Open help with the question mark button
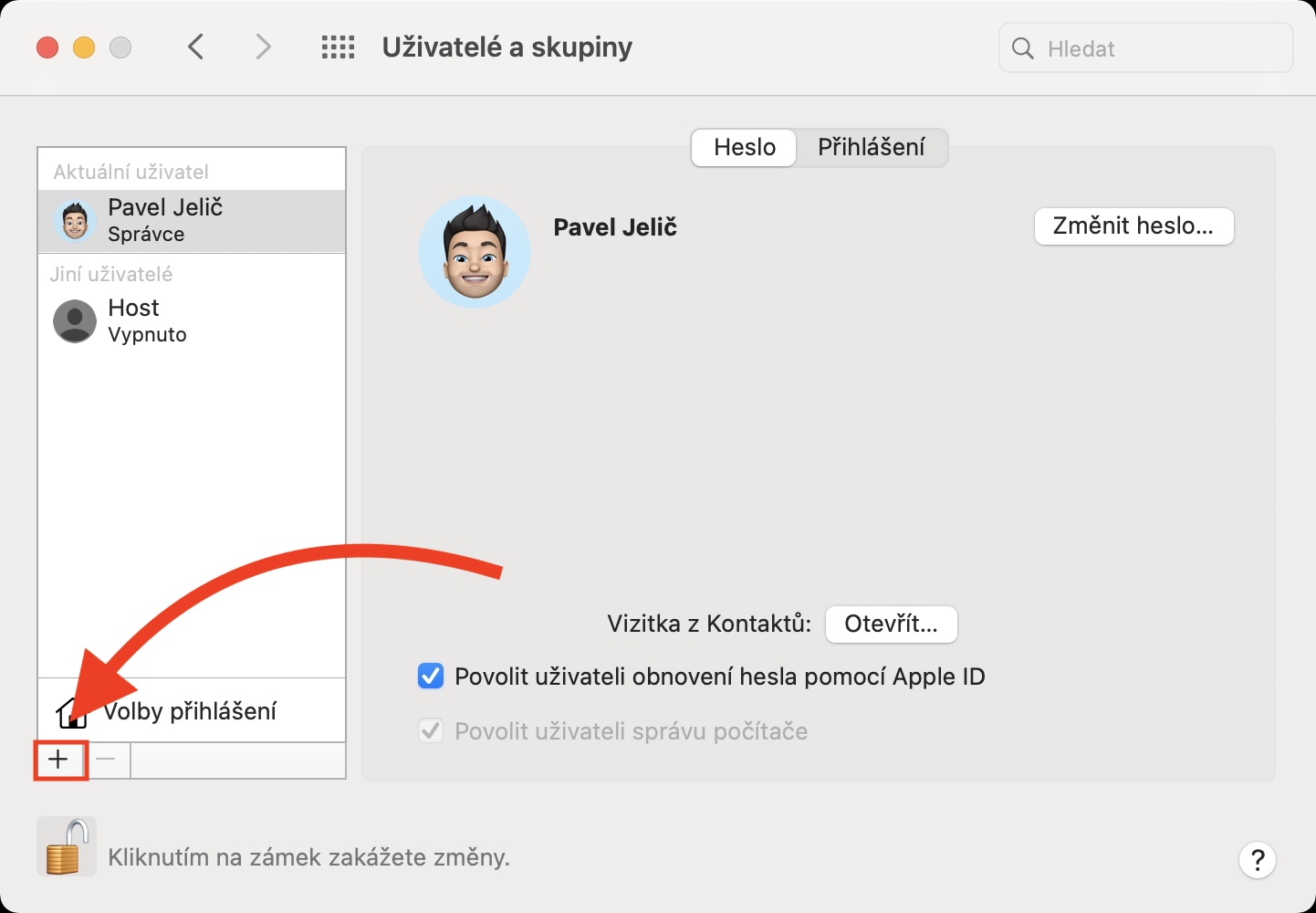Screen dimensions: 1316x913 click(1257, 859)
